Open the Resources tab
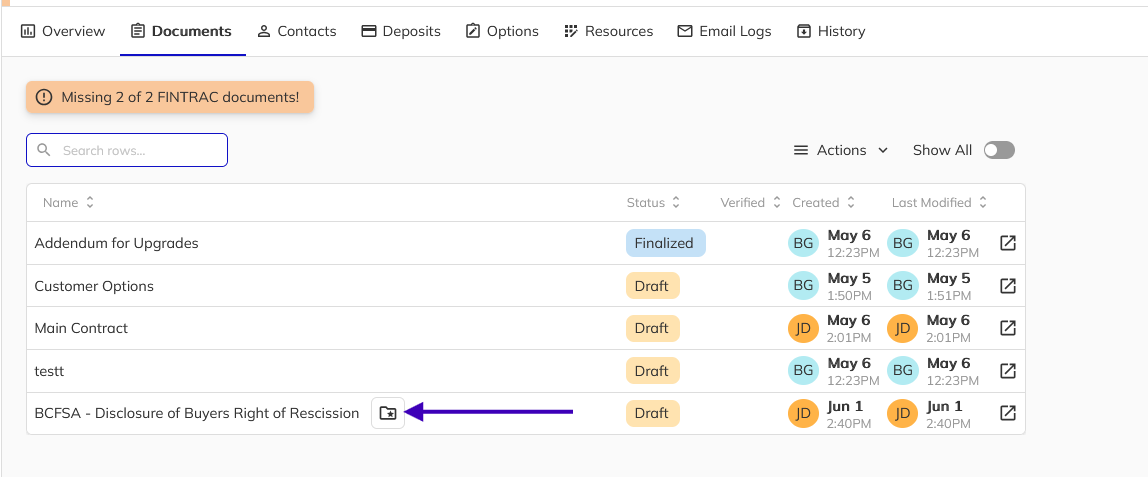Viewport: 1148px width, 477px height. pos(608,31)
